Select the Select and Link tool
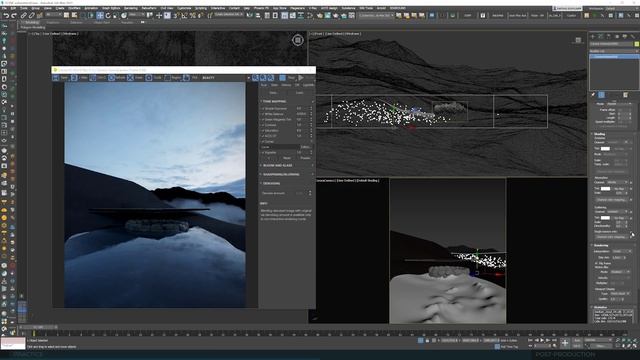 click(x=24, y=16)
